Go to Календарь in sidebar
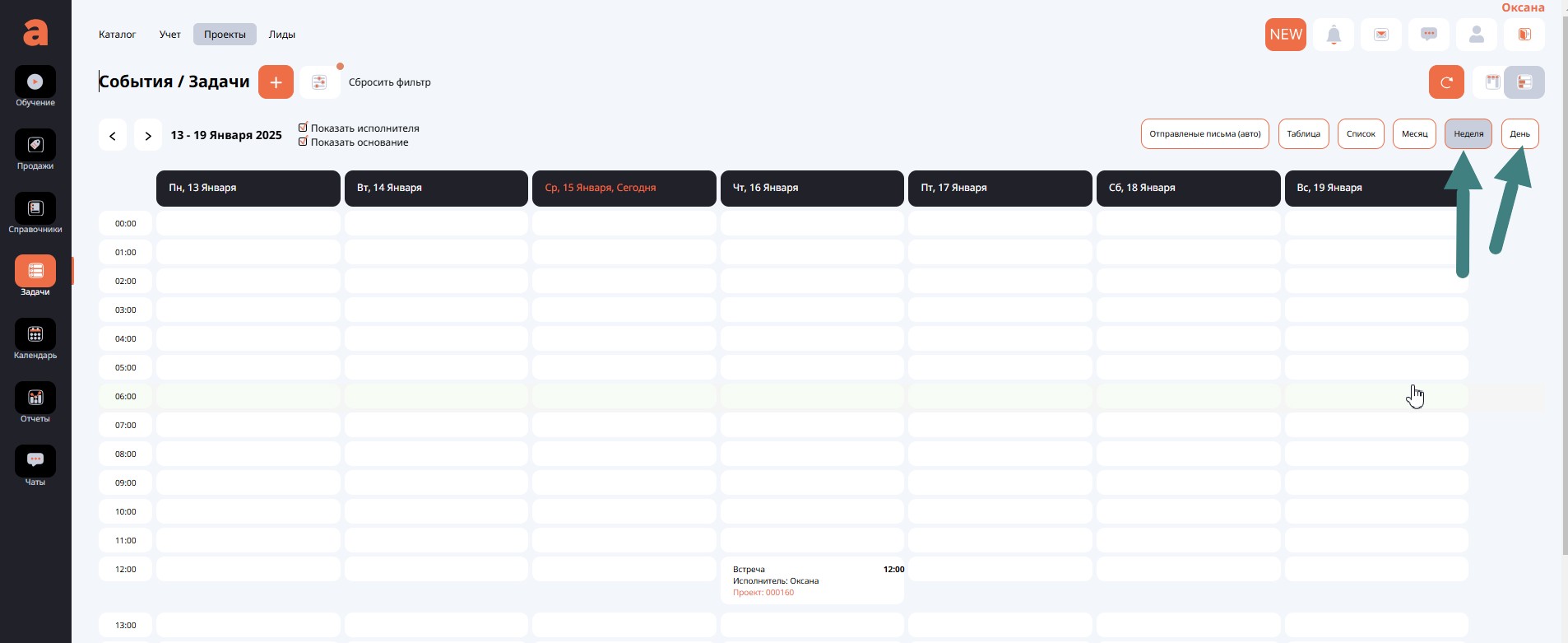The image size is (1568, 643). point(35,335)
